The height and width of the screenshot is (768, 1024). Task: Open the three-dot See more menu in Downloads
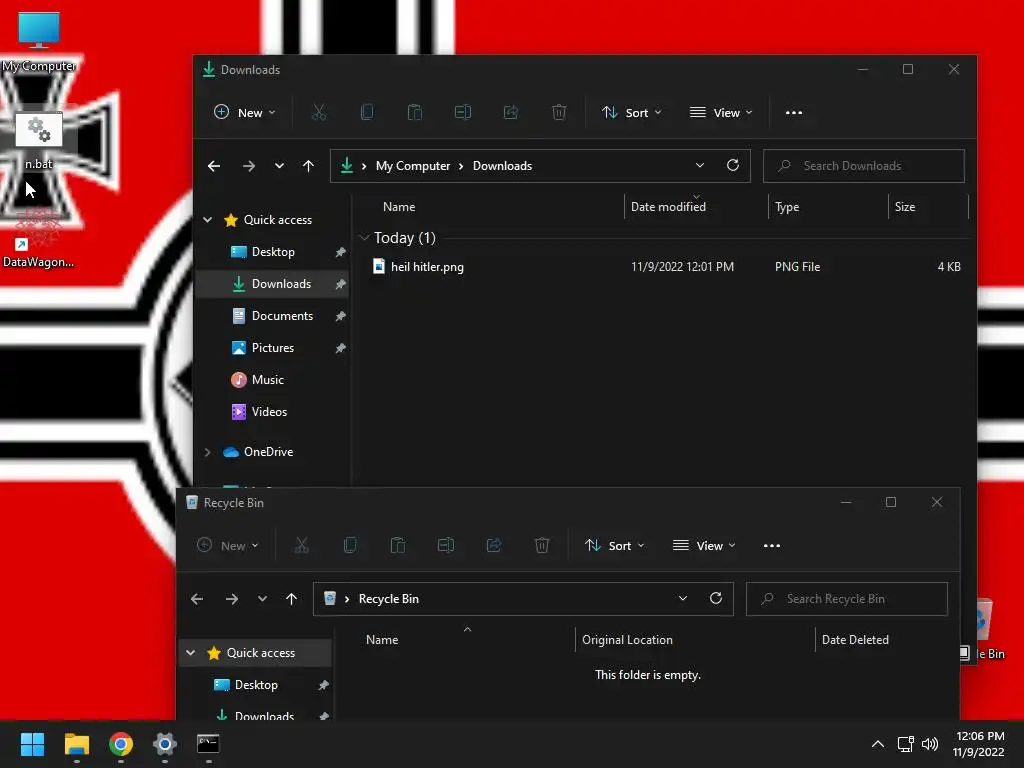click(x=793, y=112)
